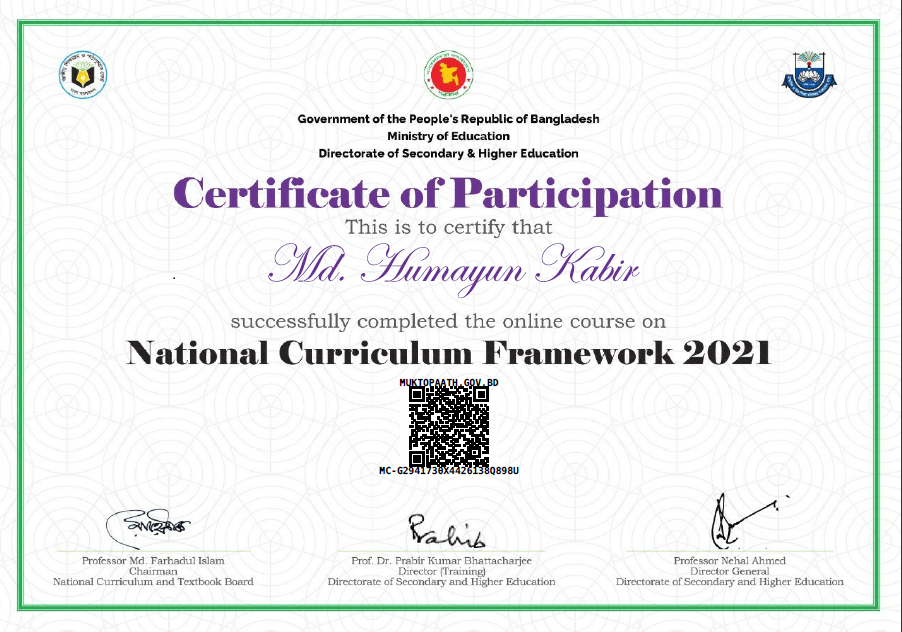Screen dimensions: 902x632
Task: Click the name "Professor Md. Farhadul Islam"
Action: (x=153, y=561)
